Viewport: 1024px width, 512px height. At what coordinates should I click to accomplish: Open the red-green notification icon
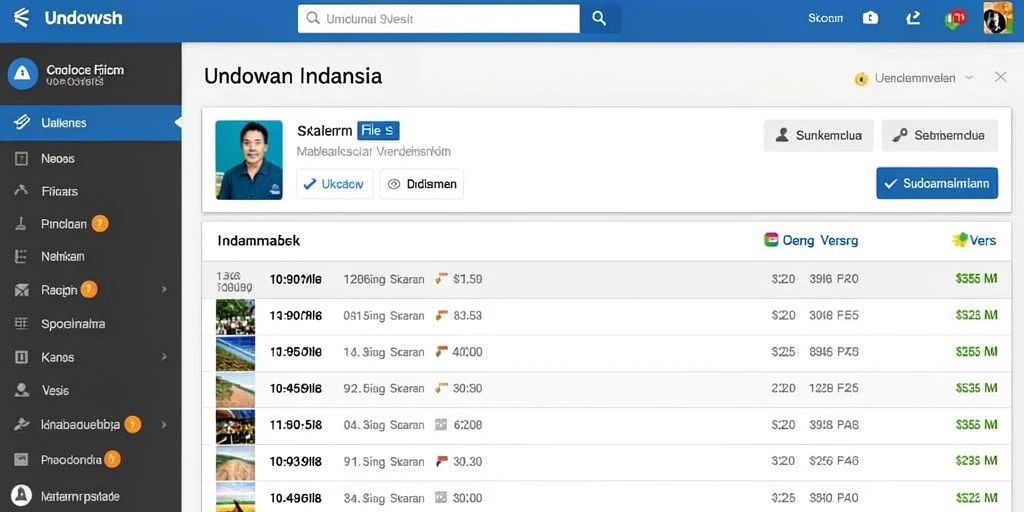tap(955, 18)
